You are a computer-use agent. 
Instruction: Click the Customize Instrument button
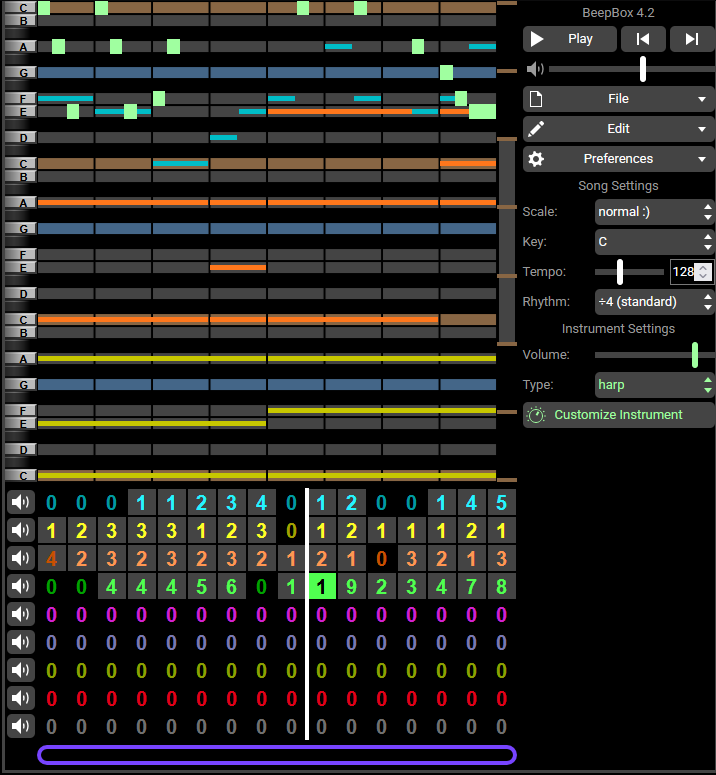(x=619, y=415)
